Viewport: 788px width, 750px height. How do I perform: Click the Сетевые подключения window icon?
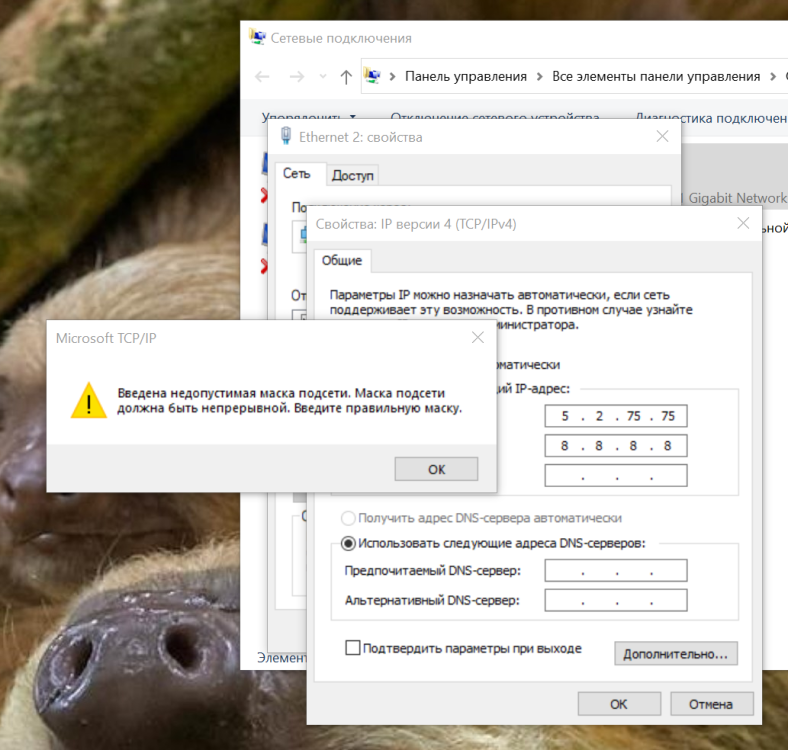tap(257, 37)
